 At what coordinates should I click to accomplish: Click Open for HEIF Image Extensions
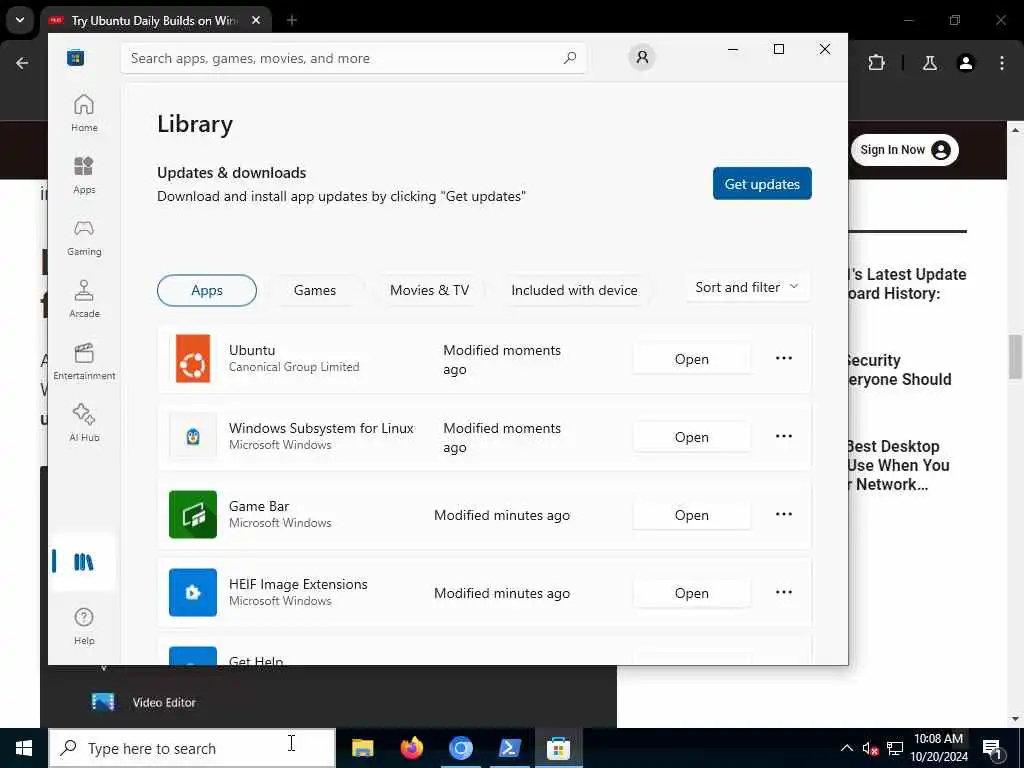tap(692, 593)
